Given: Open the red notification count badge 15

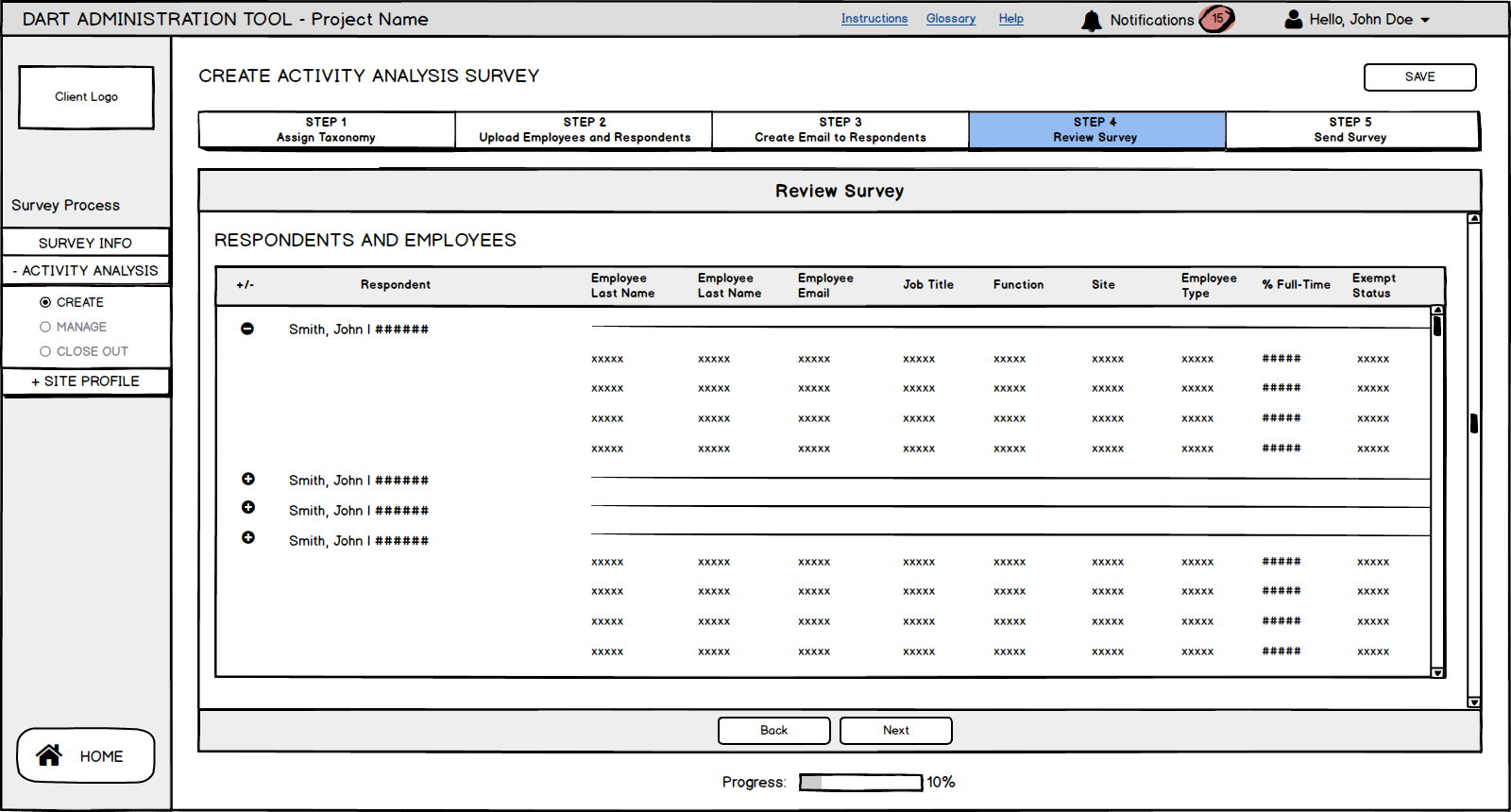Looking at the screenshot, I should pos(1217,19).
